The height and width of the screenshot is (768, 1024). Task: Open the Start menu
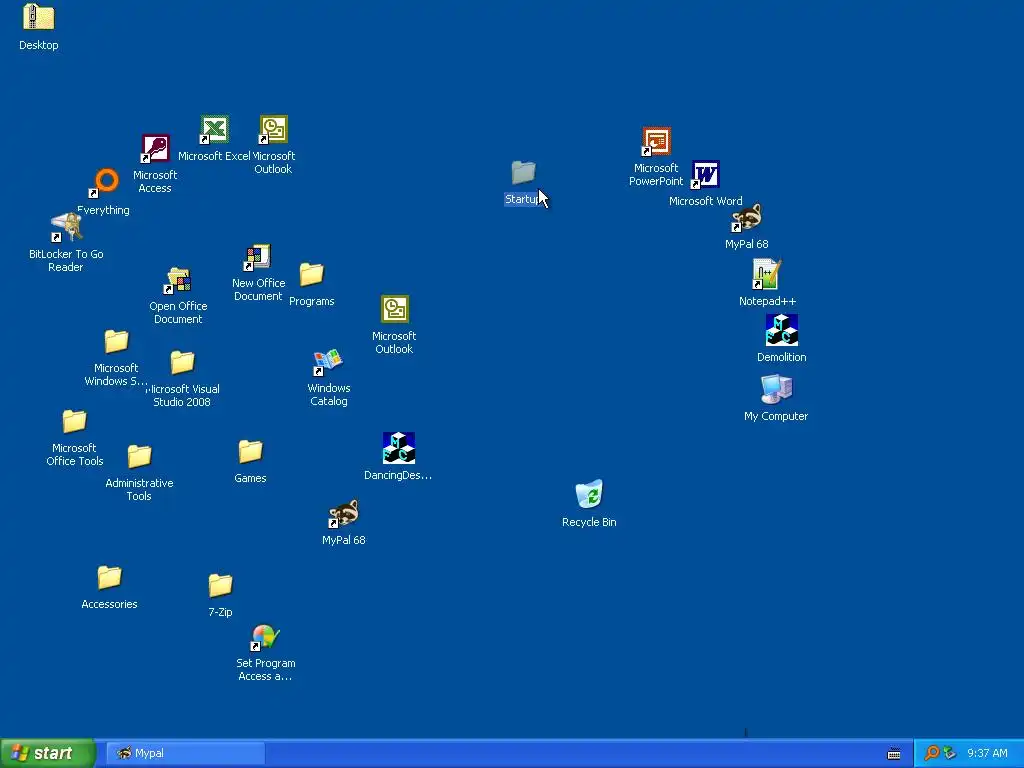(48, 753)
